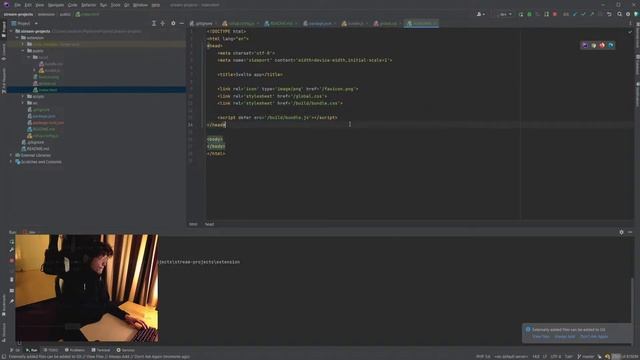The image size is (640, 360).
Task: Collapse the public folder
Action: tap(23, 51)
